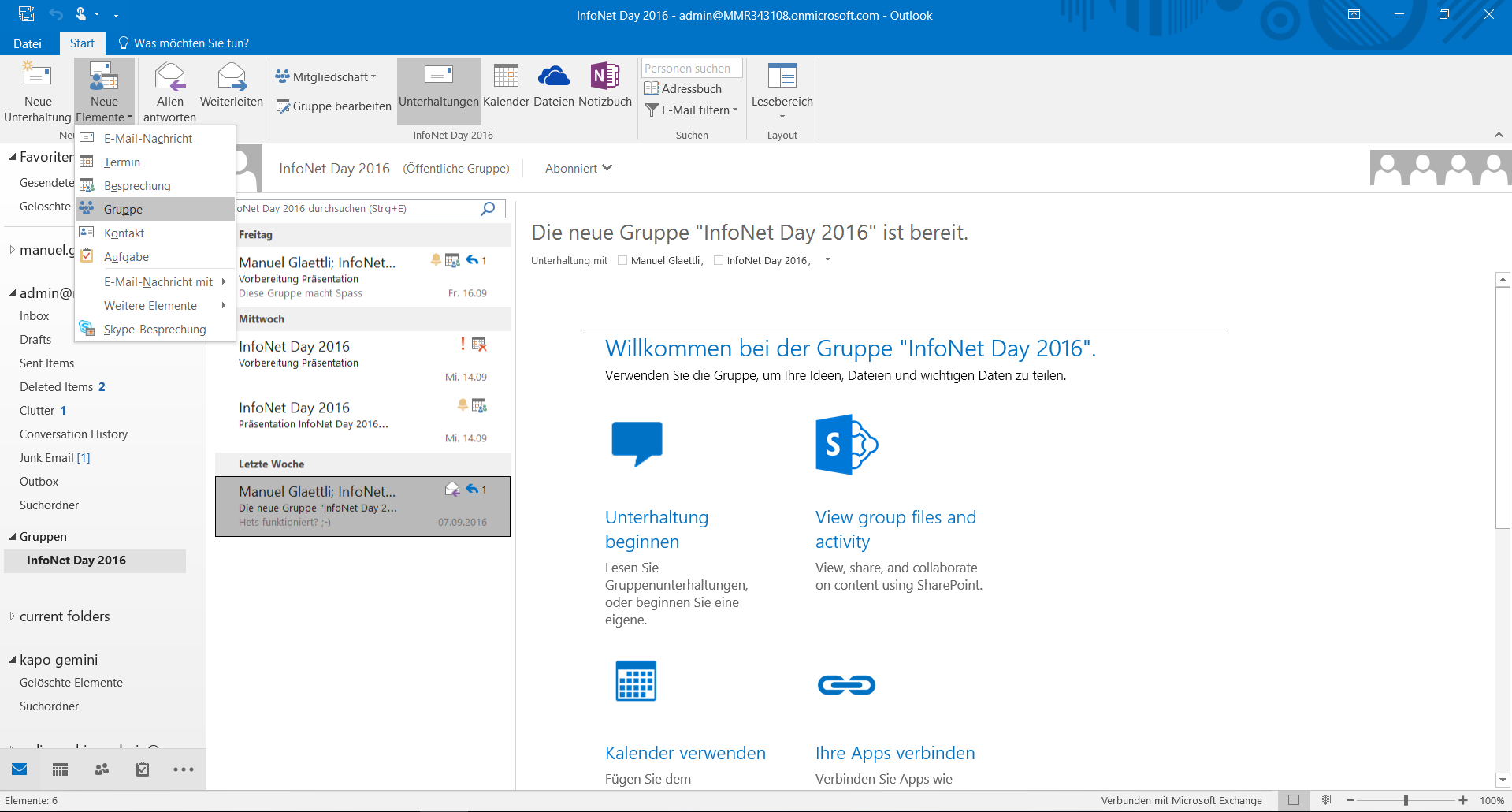Click the chain link apps icon
The height and width of the screenshot is (812, 1512).
point(846,685)
